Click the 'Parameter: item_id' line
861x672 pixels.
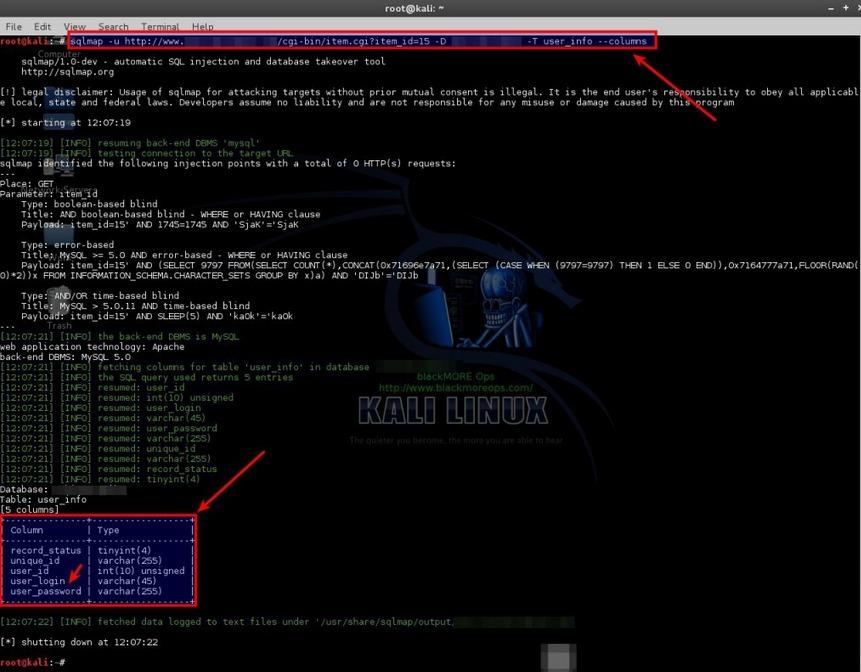(x=49, y=194)
